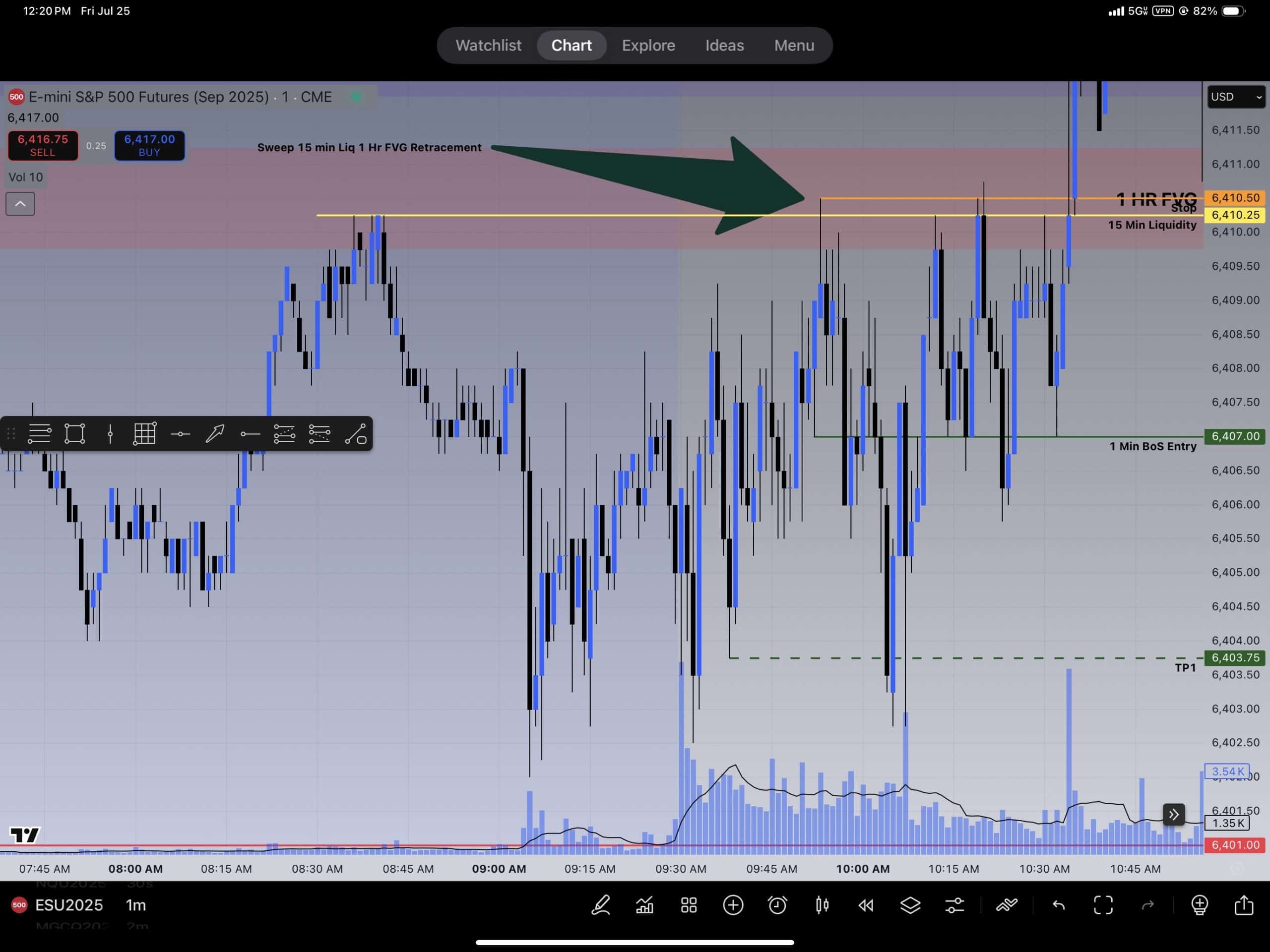
Task: Tap the blue BUY 6,417.00 button
Action: tap(149, 146)
